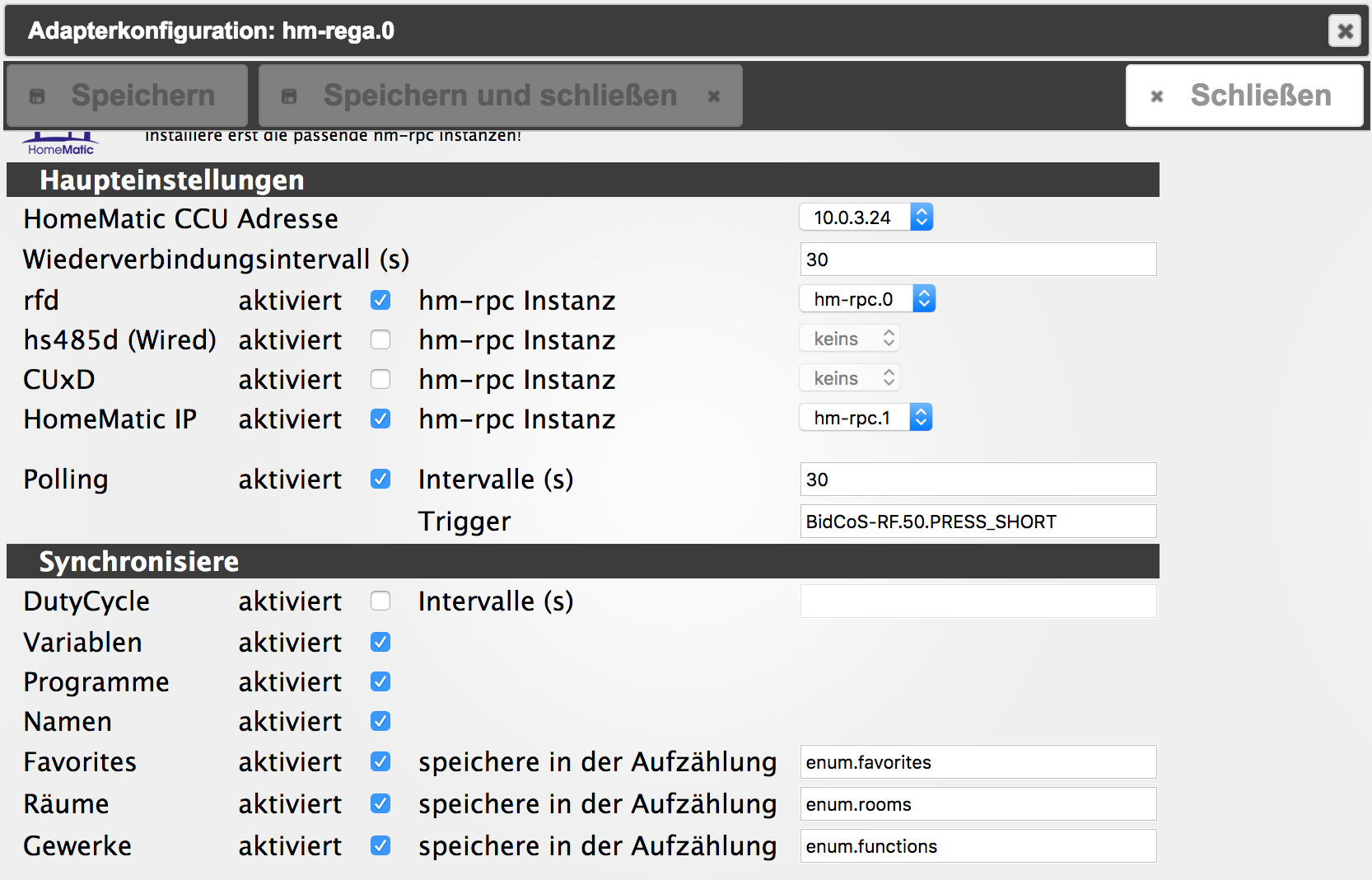
Task: Toggle the HomeMatic IP checkbox
Action: click(x=380, y=419)
